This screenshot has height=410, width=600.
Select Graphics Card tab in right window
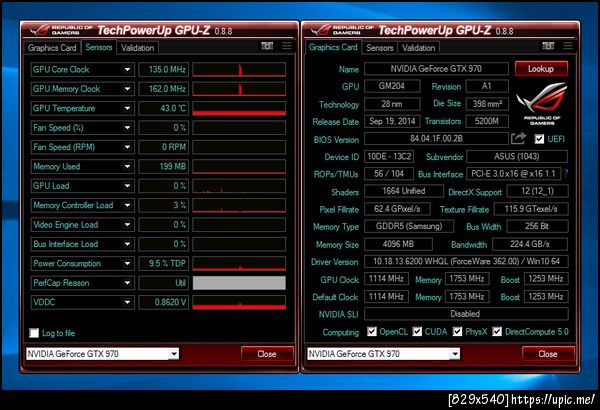click(x=333, y=47)
